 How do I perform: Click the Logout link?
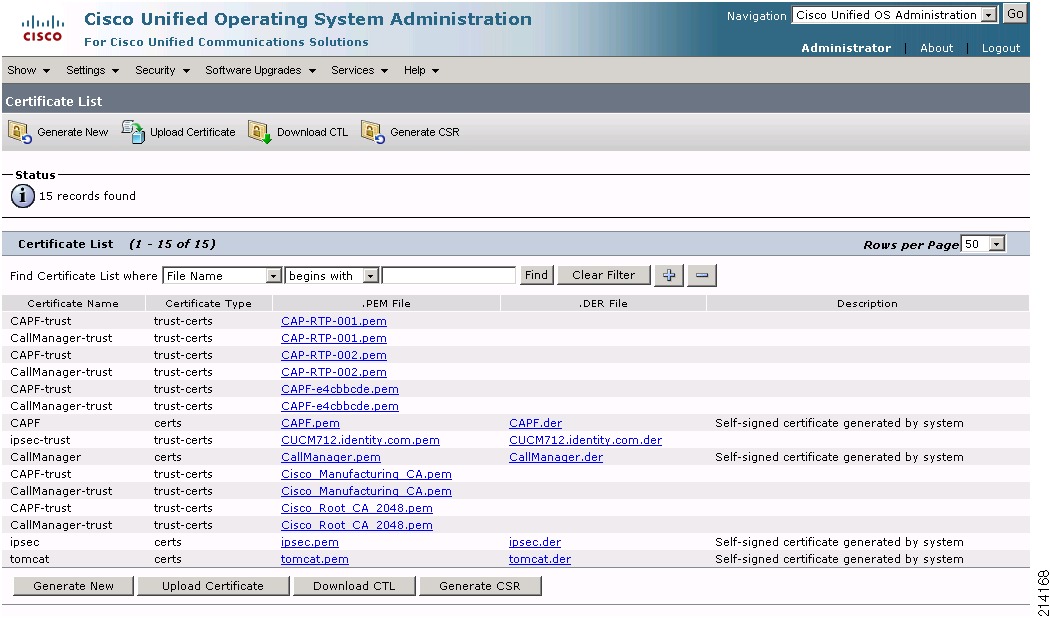click(1001, 48)
